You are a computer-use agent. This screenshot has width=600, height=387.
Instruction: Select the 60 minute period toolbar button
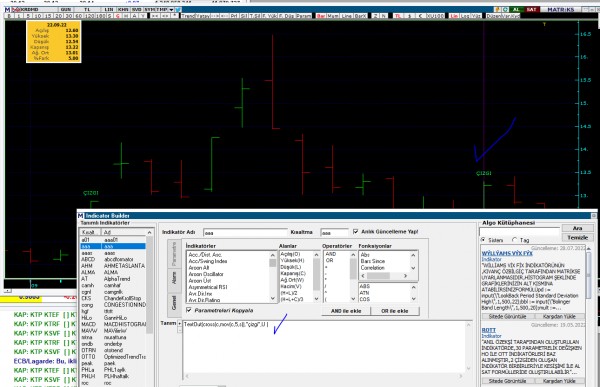coord(79,16)
